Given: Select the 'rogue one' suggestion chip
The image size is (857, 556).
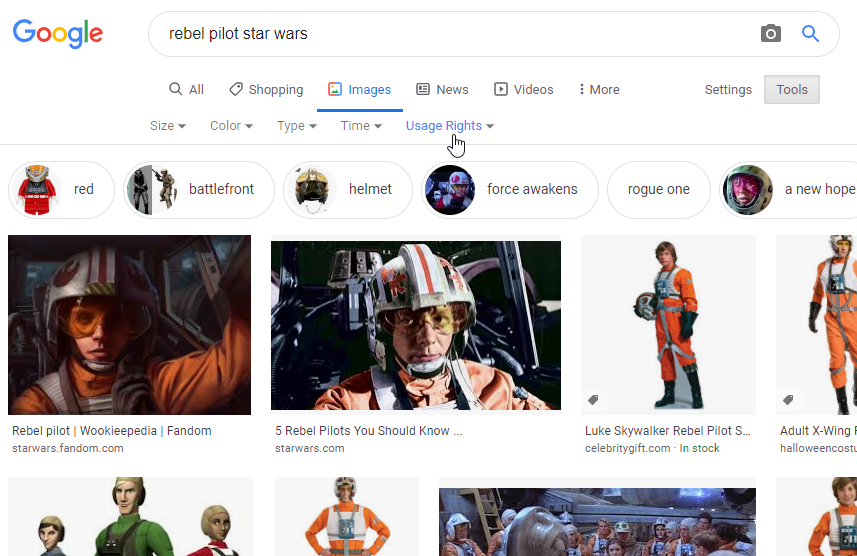Looking at the screenshot, I should coord(659,190).
